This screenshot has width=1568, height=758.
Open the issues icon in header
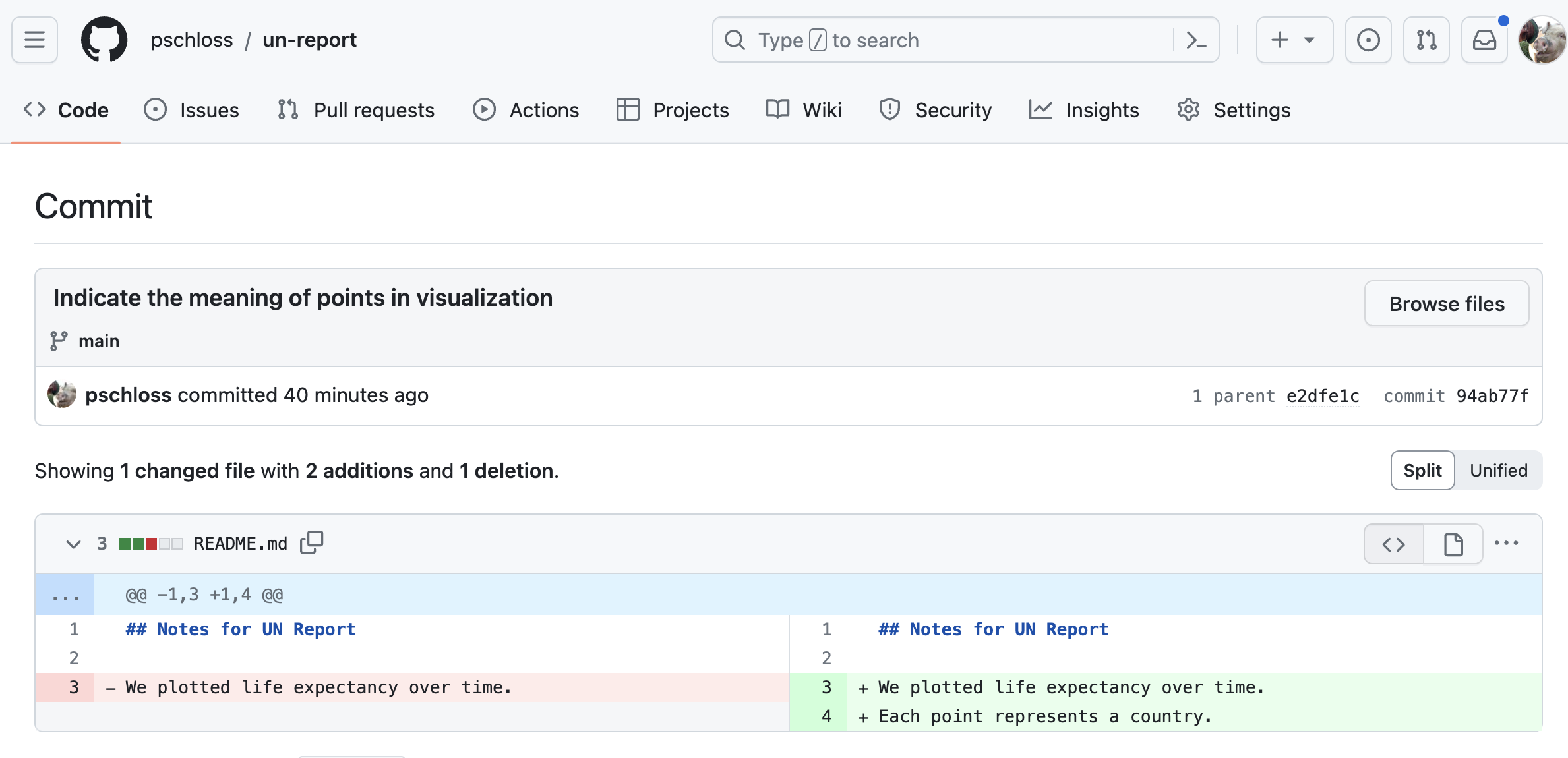(x=1368, y=40)
